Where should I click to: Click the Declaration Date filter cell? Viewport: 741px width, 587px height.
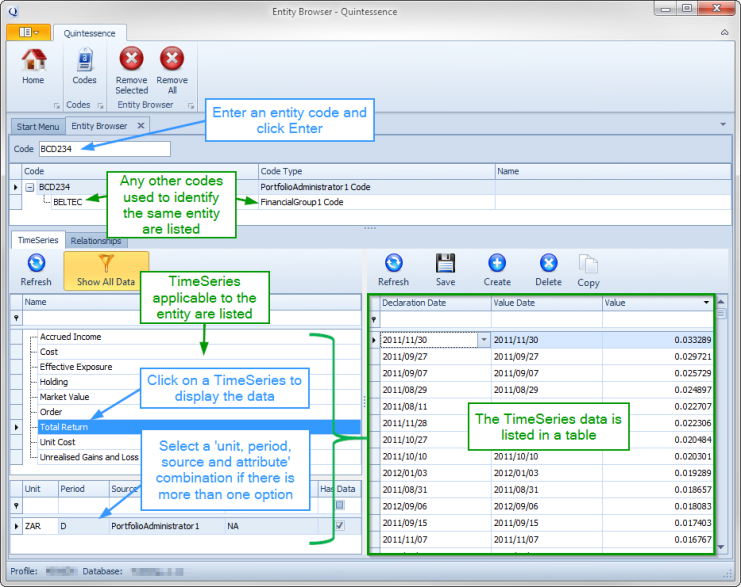coord(435,320)
